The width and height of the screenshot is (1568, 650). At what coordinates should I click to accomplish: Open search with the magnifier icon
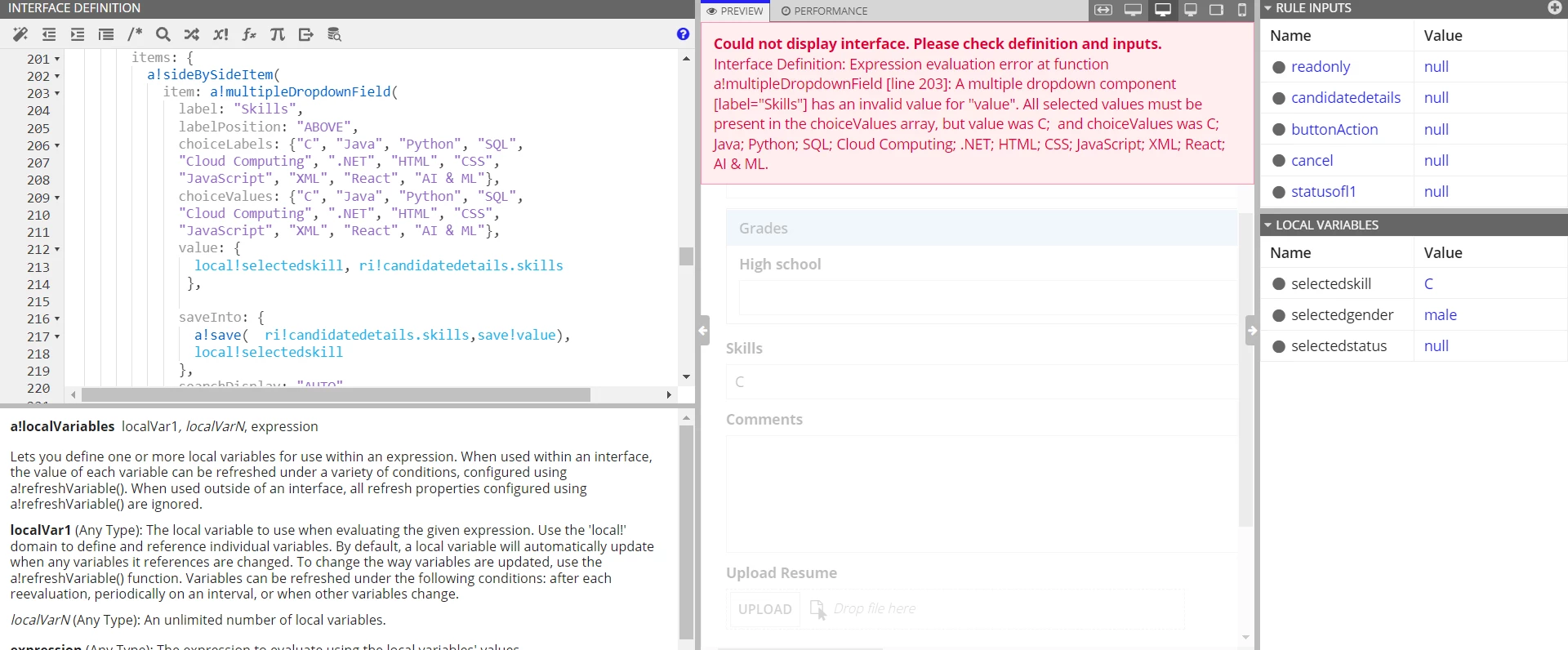[x=163, y=34]
